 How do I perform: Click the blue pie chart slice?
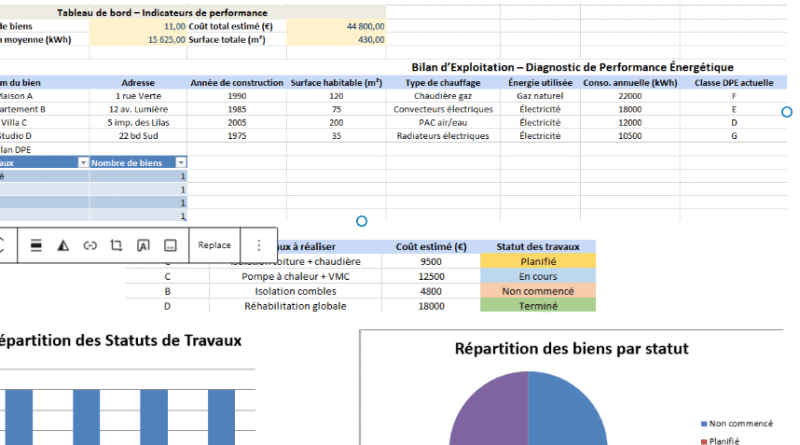(564, 413)
